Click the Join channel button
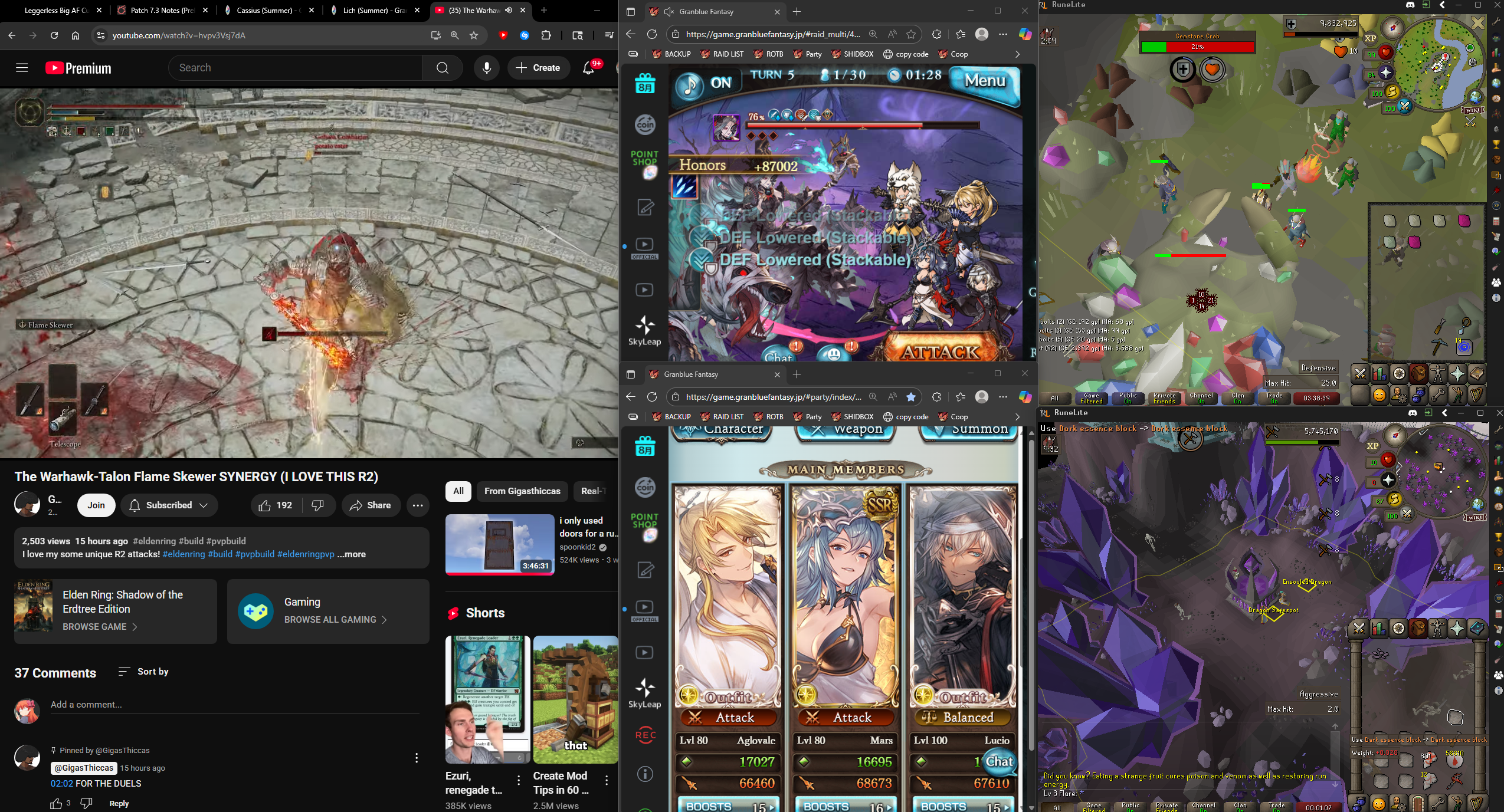Image resolution: width=1504 pixels, height=812 pixels. click(x=96, y=505)
